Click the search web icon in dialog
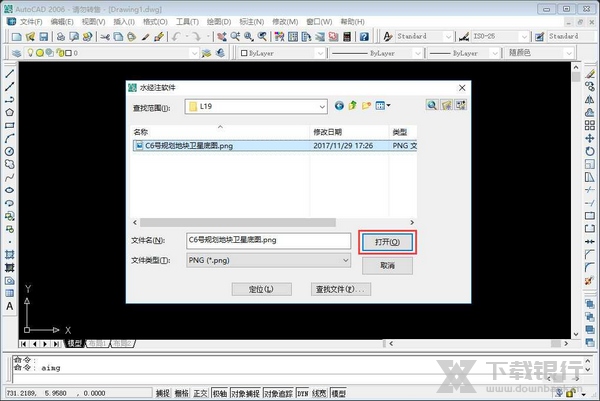This screenshot has width=600, height=401. pyautogui.click(x=432, y=105)
